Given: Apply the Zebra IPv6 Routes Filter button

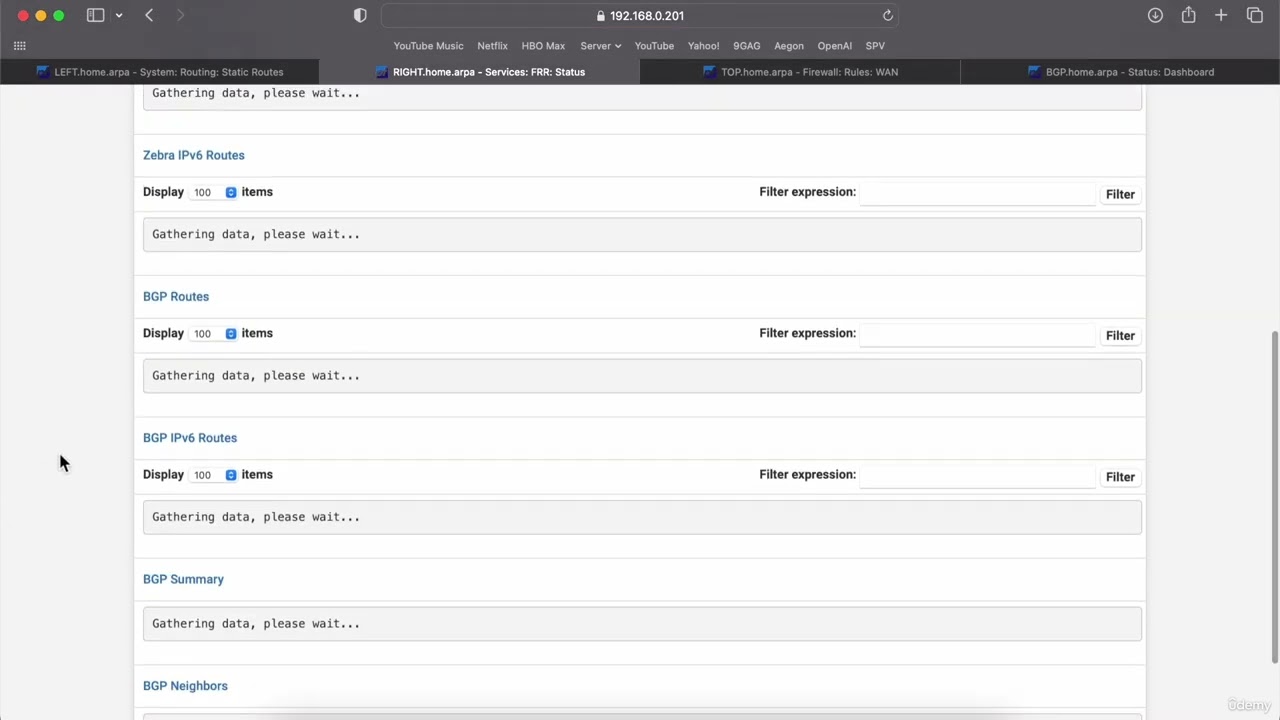Looking at the screenshot, I should [x=1120, y=194].
